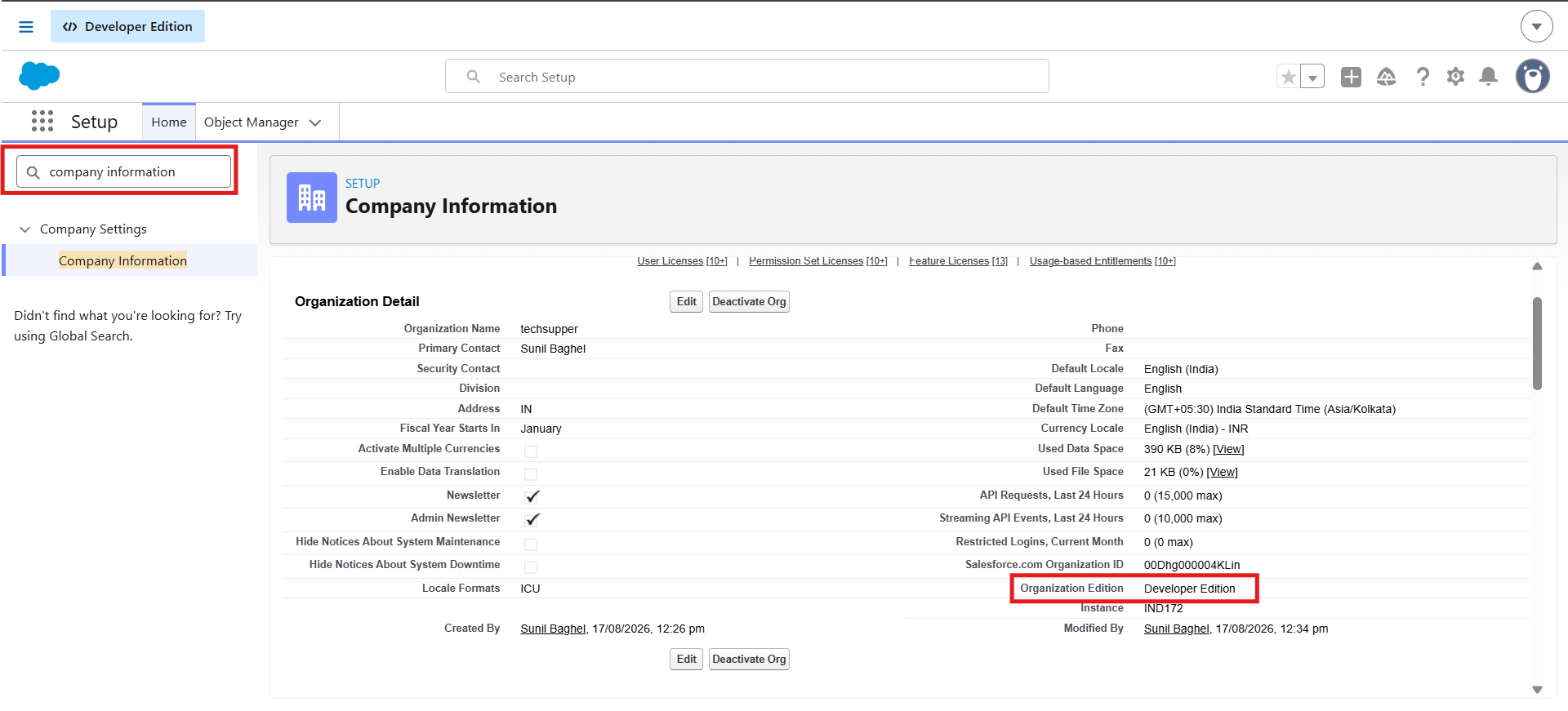1568x711 pixels.
Task: Open the Object Manager dropdown chevron
Action: point(315,122)
